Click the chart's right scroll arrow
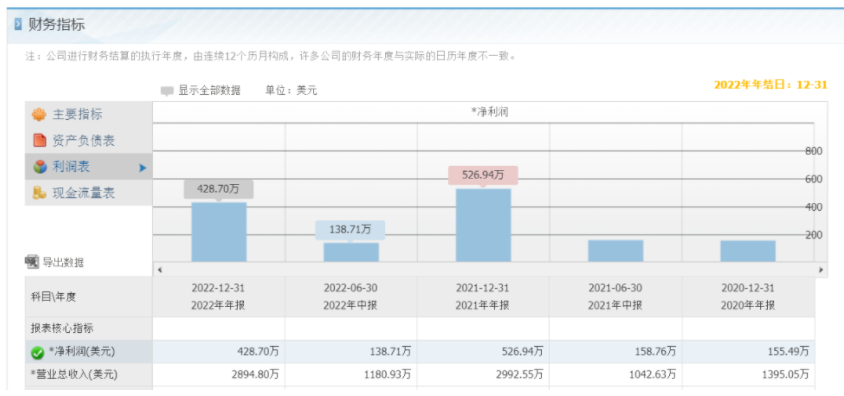844x396 pixels. 821,270
